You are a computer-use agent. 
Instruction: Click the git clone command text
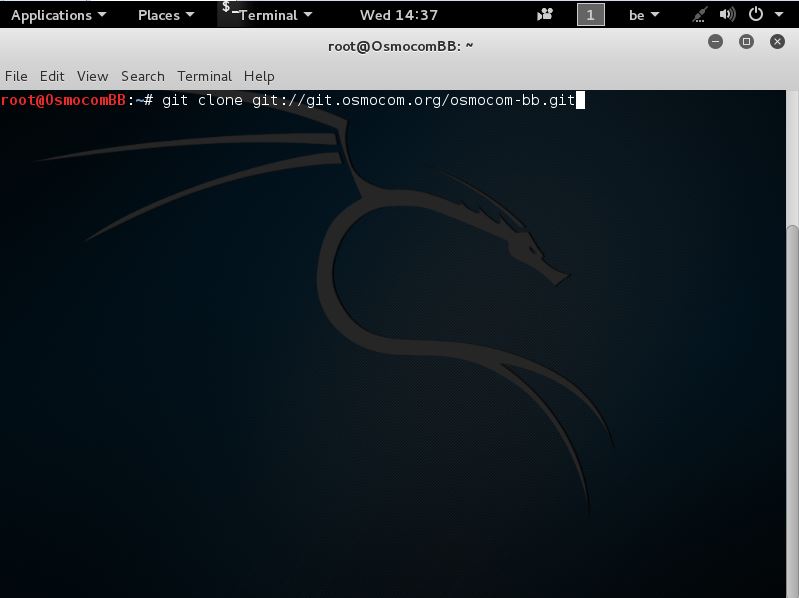click(x=368, y=100)
